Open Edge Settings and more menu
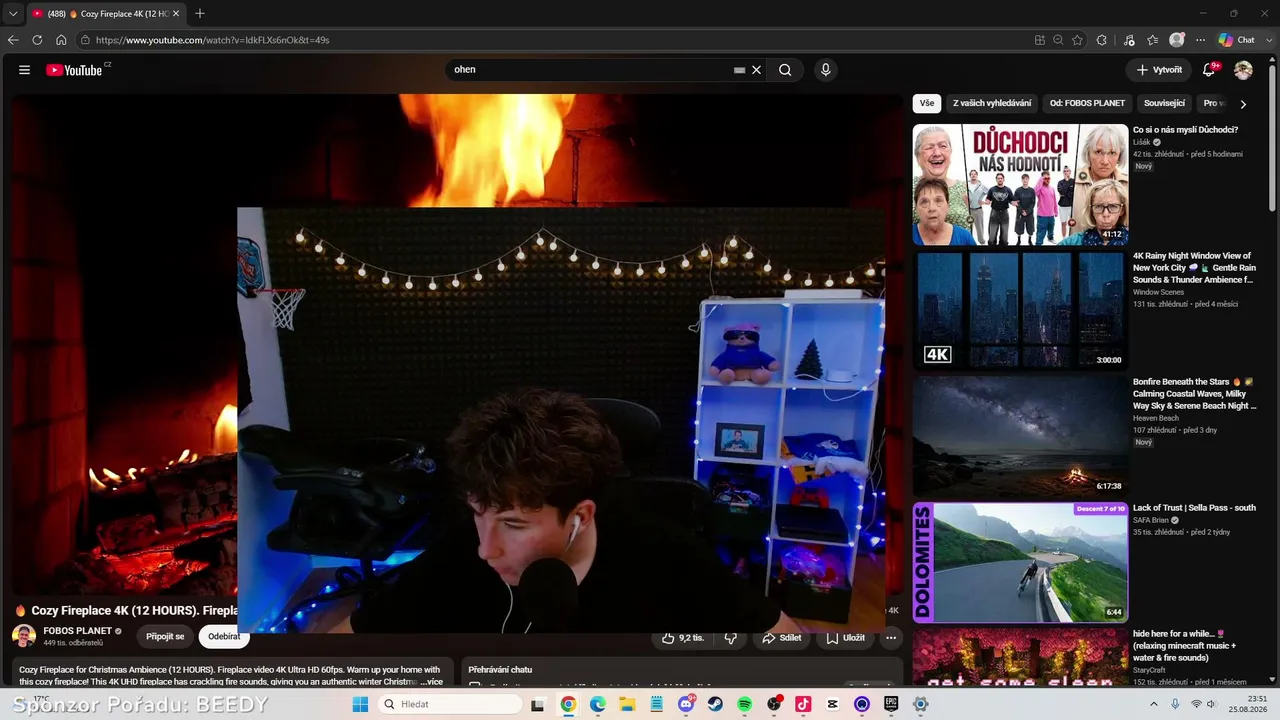This screenshot has width=1280, height=720. point(1201,40)
